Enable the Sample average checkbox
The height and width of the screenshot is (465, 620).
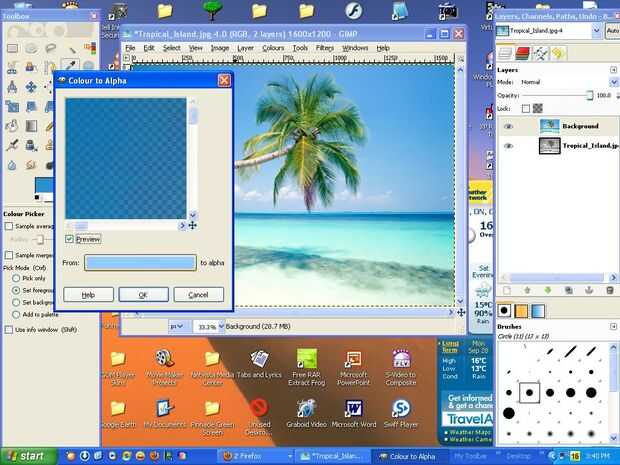pos(9,226)
